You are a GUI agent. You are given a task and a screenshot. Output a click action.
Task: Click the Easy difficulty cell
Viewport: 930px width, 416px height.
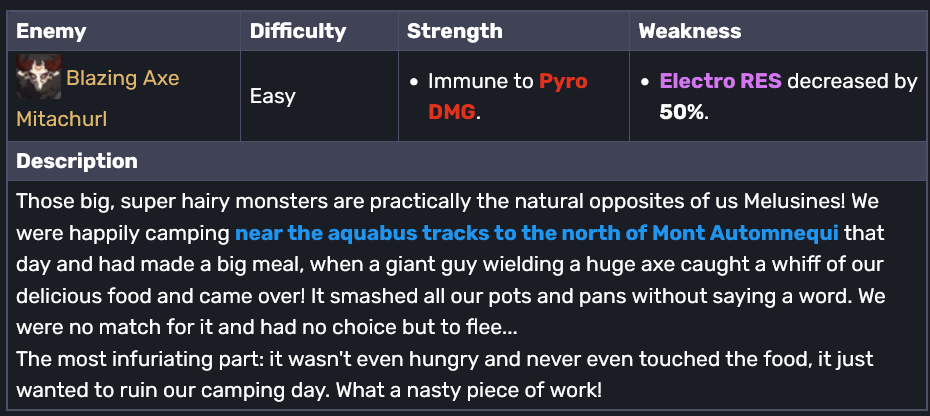pos(272,97)
